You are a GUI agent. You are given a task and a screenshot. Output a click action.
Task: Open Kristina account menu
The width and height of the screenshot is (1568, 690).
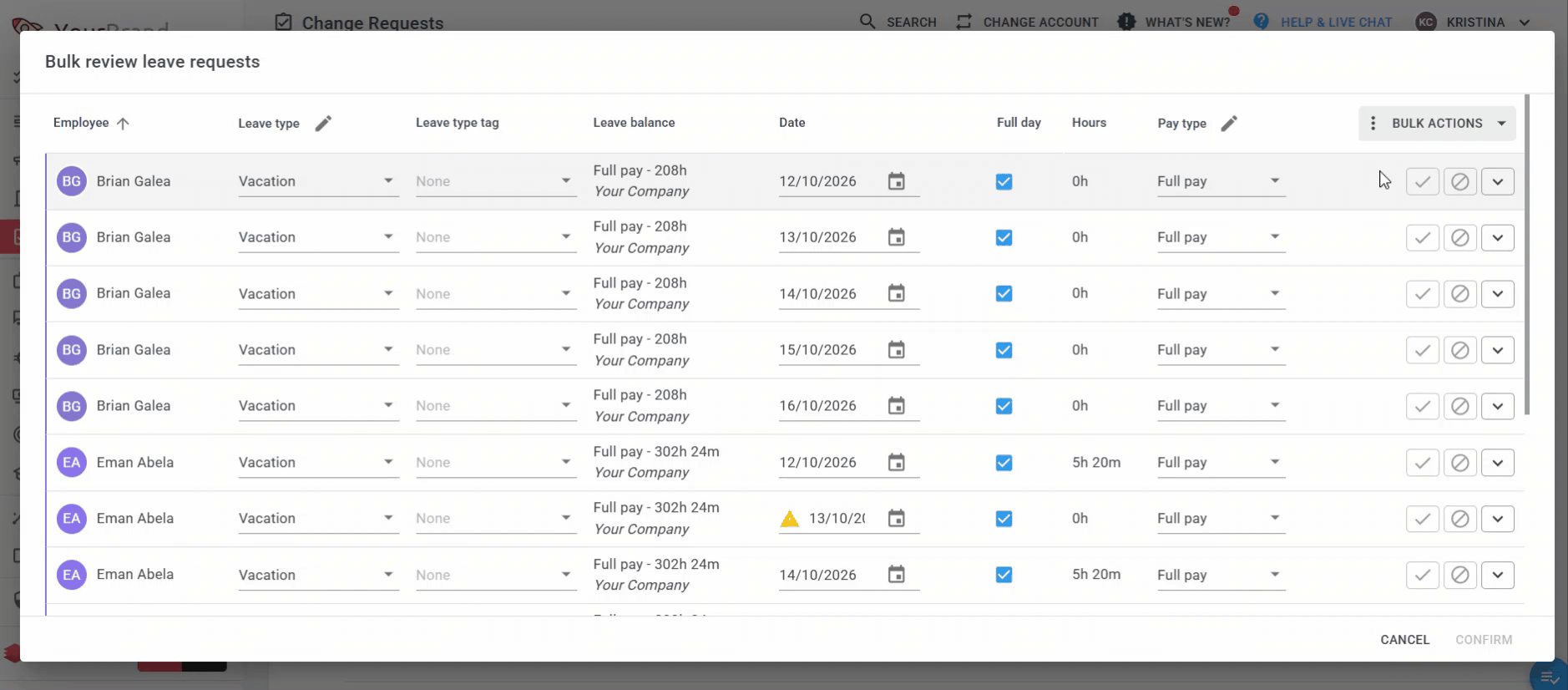click(x=1474, y=22)
